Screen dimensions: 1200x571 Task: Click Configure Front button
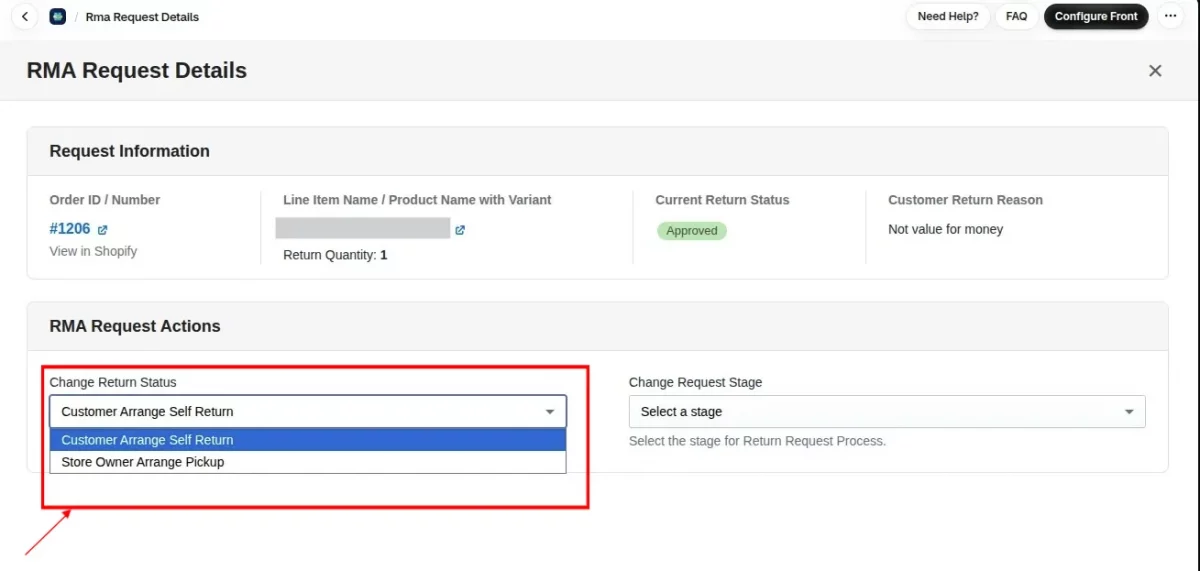click(1096, 16)
